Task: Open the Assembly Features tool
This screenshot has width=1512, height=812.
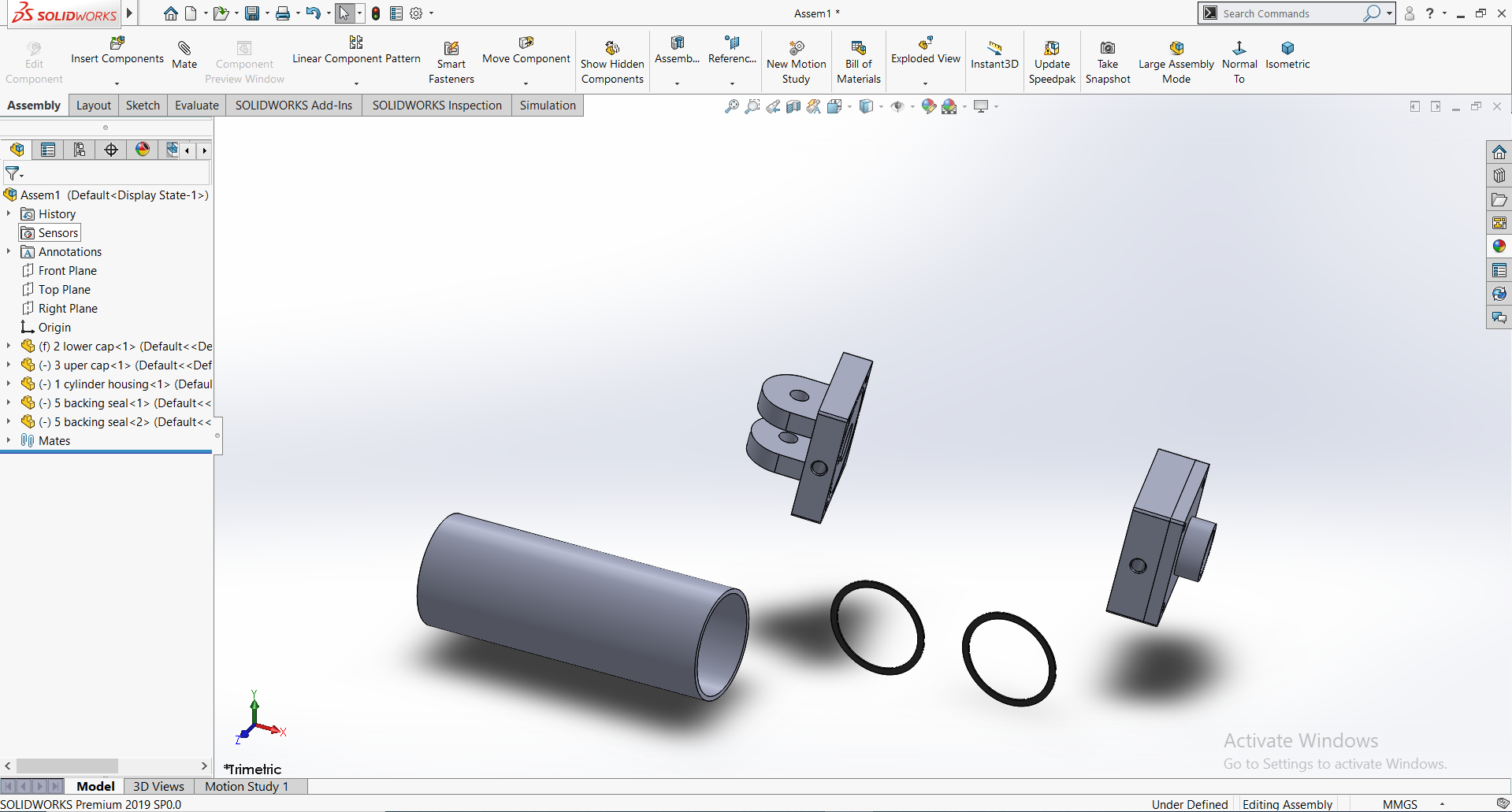Action: point(677,50)
